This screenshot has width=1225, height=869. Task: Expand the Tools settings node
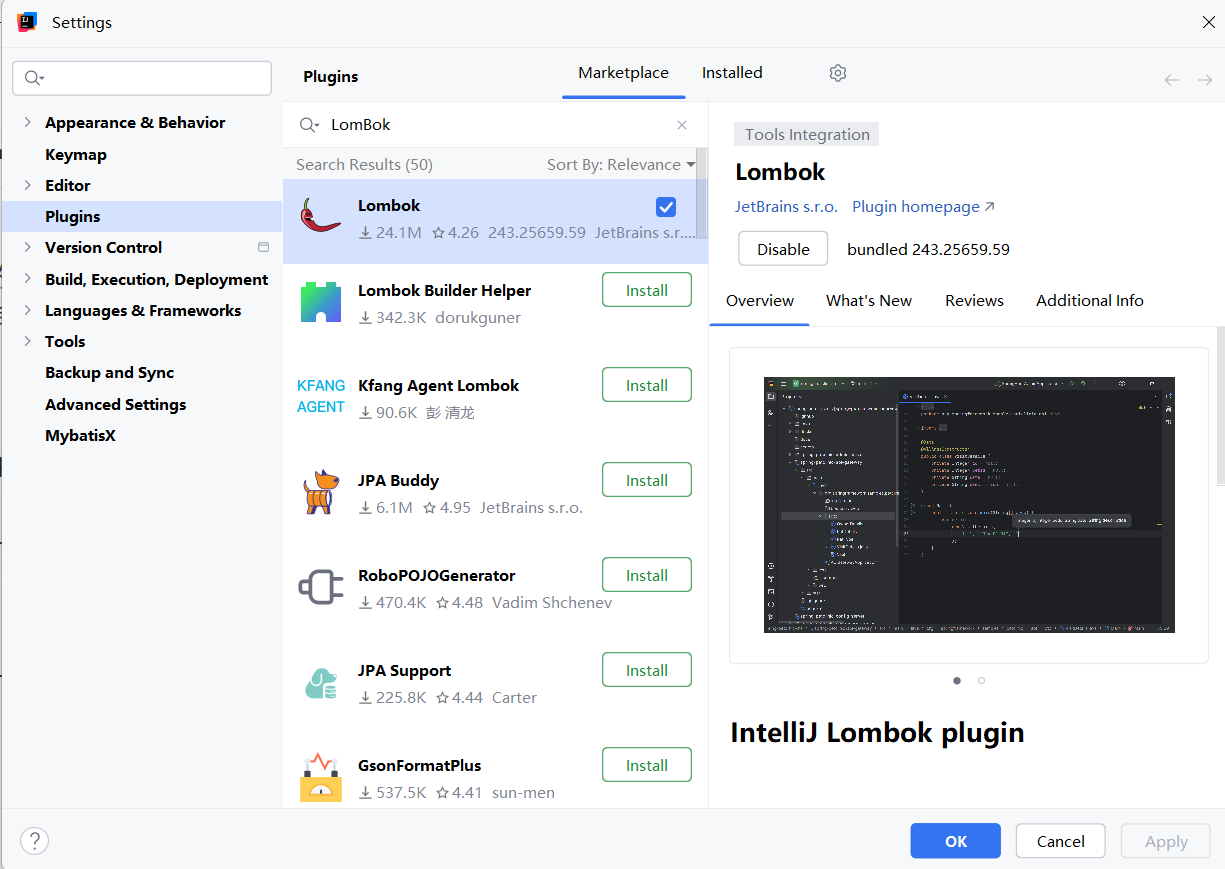point(27,341)
